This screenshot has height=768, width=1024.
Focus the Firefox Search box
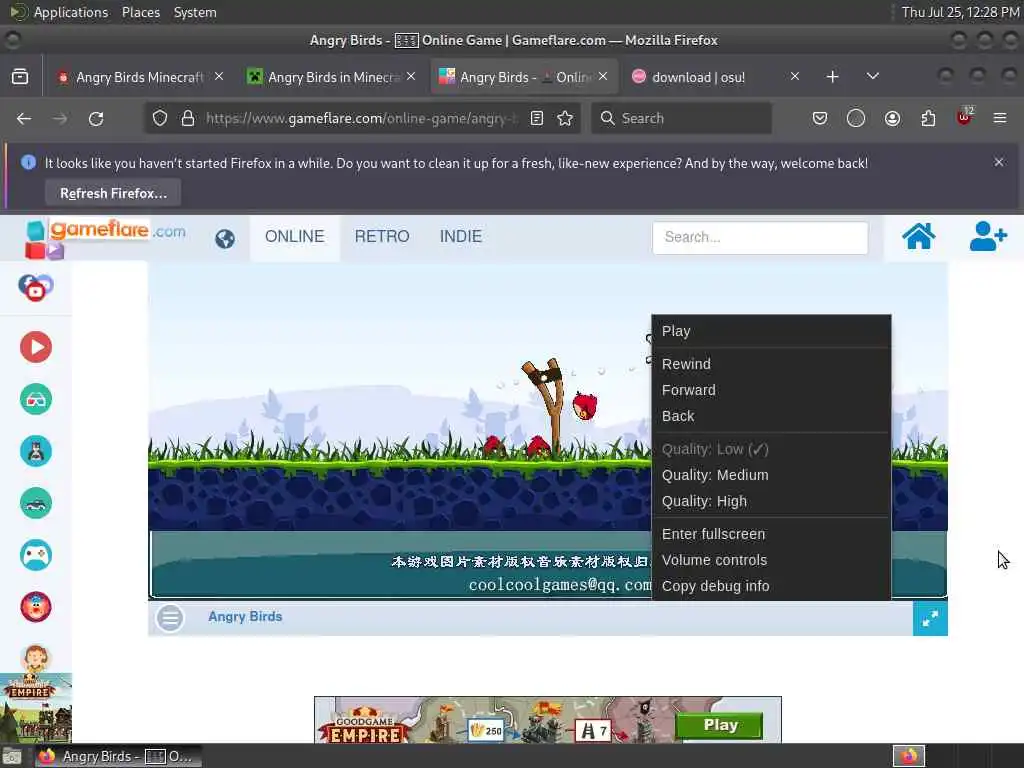681,118
